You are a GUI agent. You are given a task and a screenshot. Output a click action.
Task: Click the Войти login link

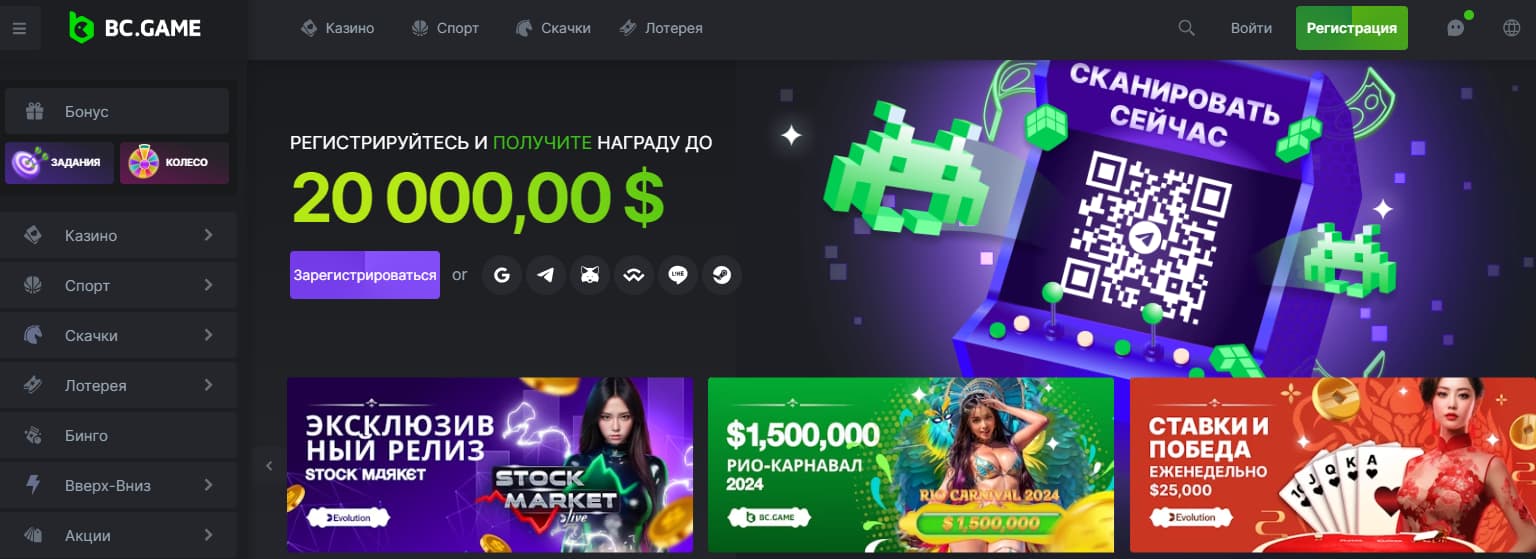click(1251, 28)
